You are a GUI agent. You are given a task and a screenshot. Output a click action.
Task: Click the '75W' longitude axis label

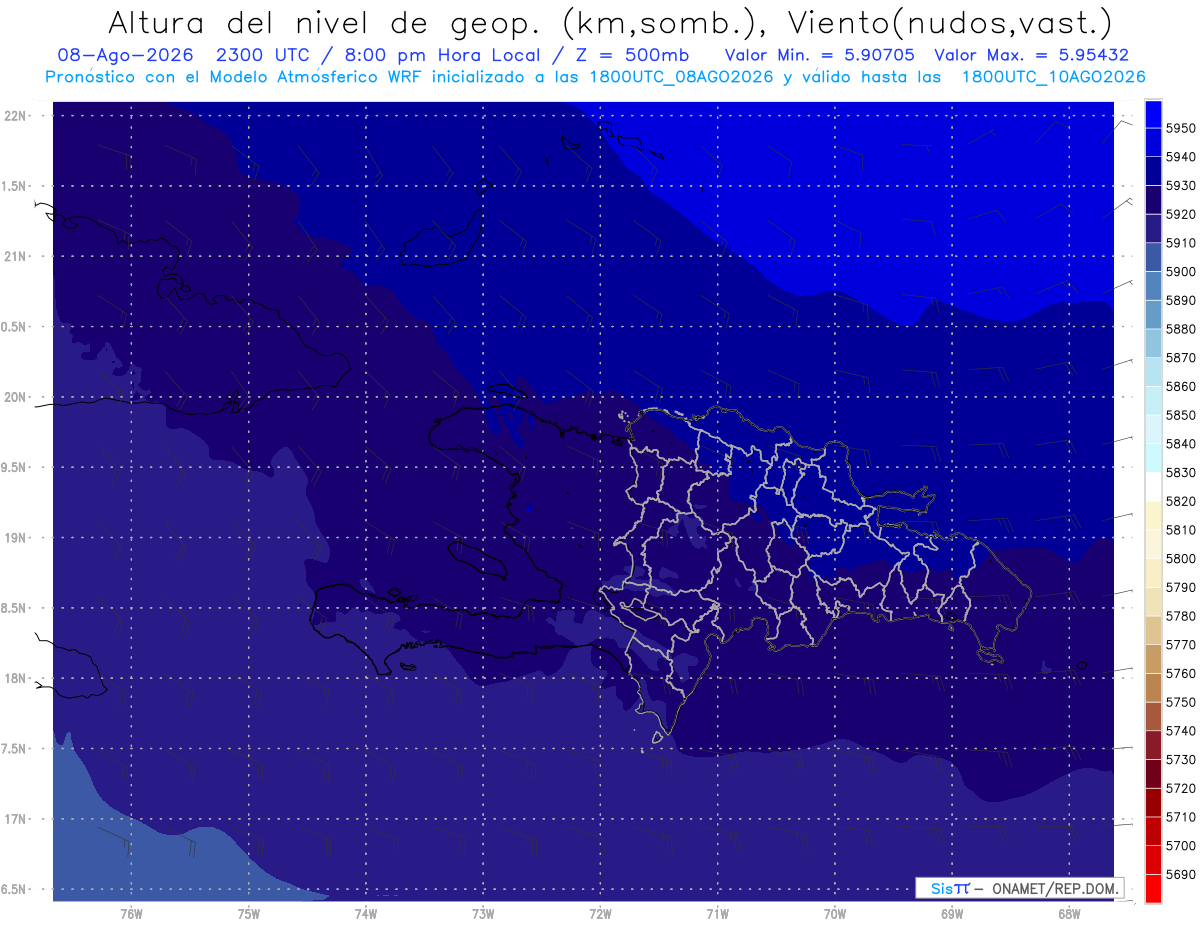point(249,913)
